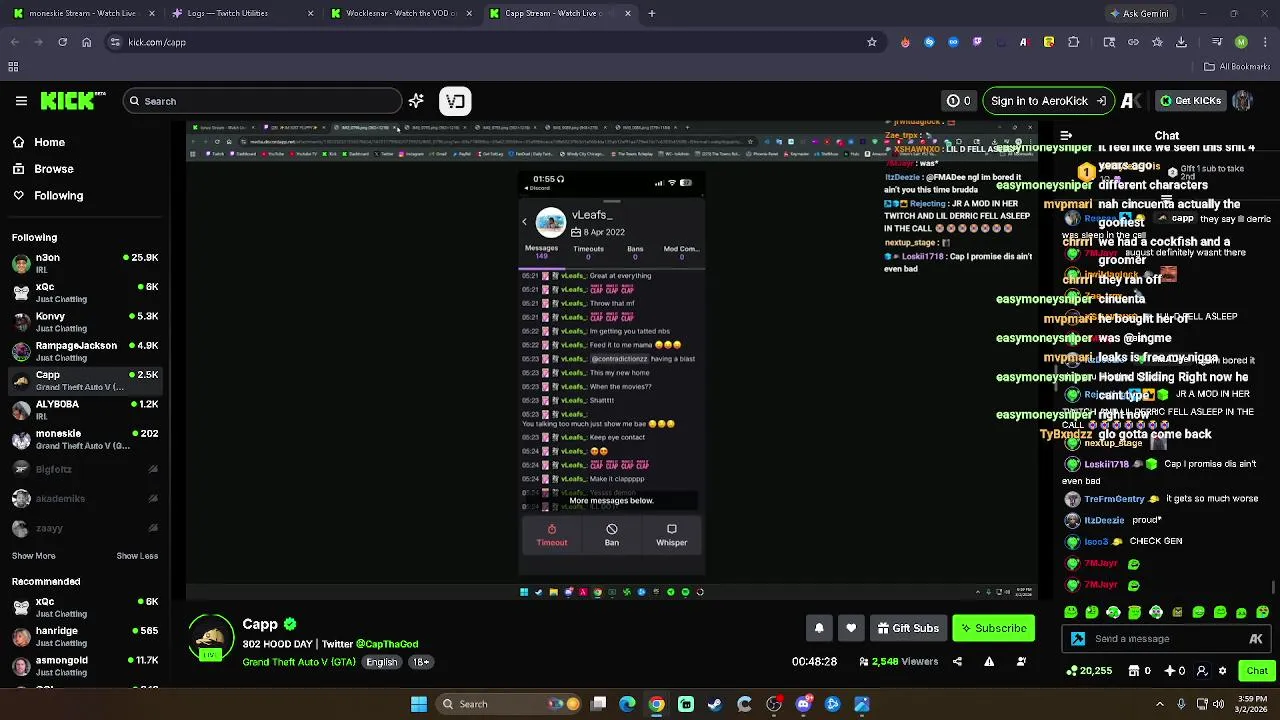
Task: Open Chrome extensions puzzle icon
Action: click(x=1073, y=42)
